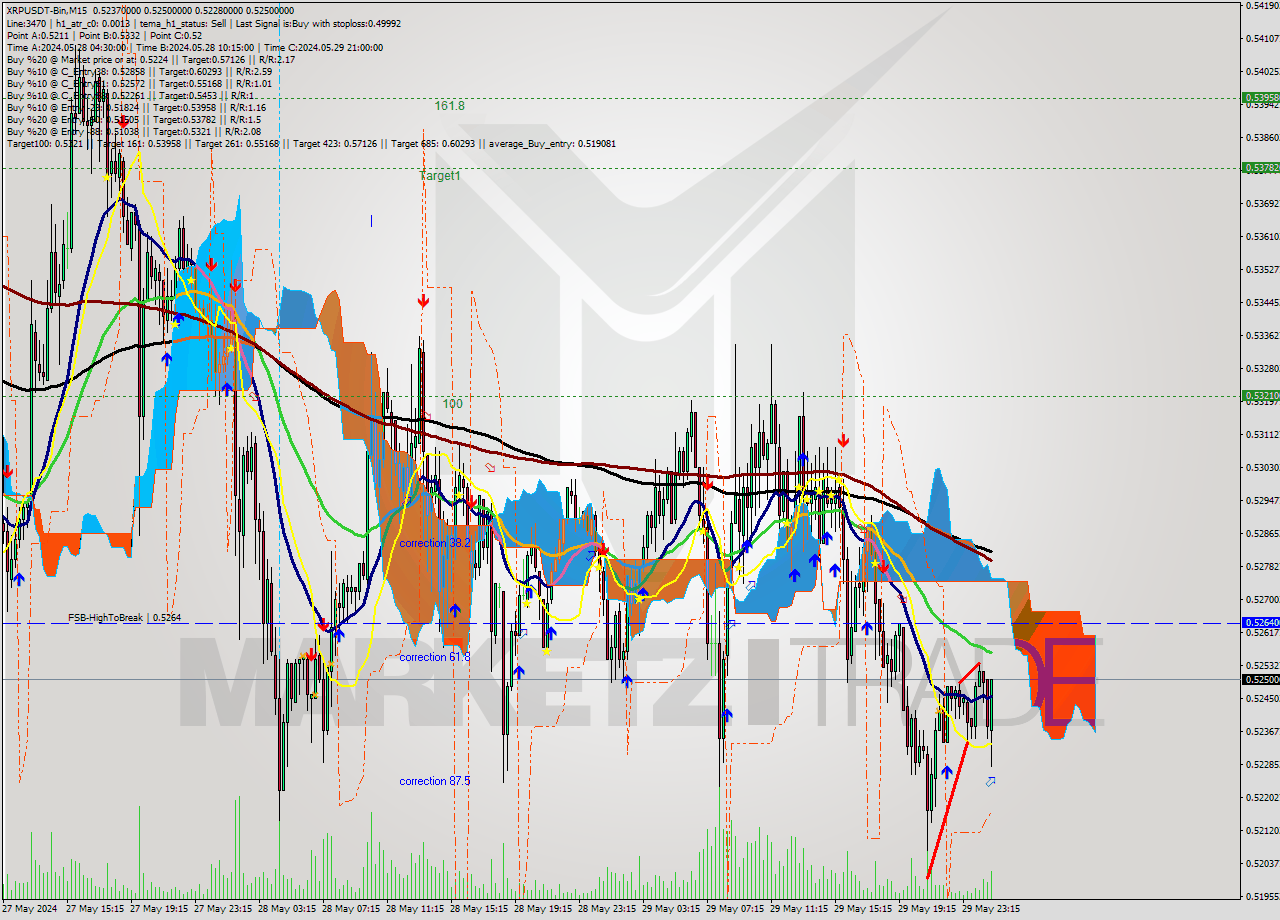The height and width of the screenshot is (920, 1280).
Task: Click the 29 May 19:15 time label
Action: [x=926, y=909]
